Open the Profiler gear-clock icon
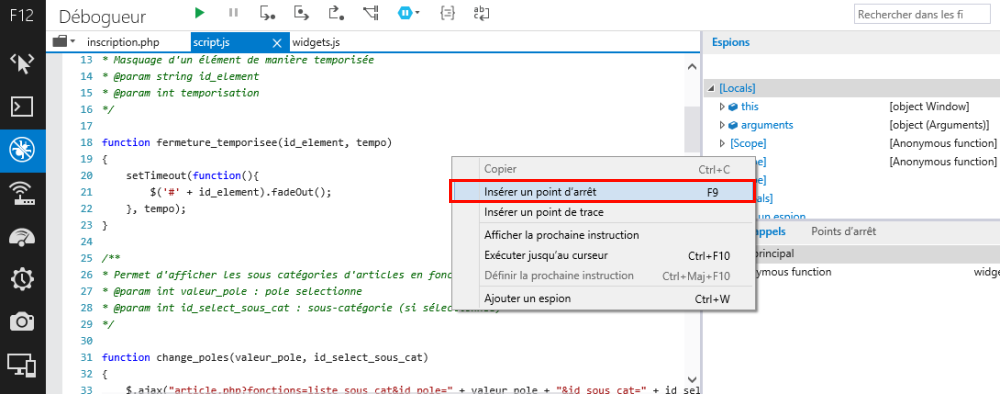The height and width of the screenshot is (394, 1000). (22, 279)
